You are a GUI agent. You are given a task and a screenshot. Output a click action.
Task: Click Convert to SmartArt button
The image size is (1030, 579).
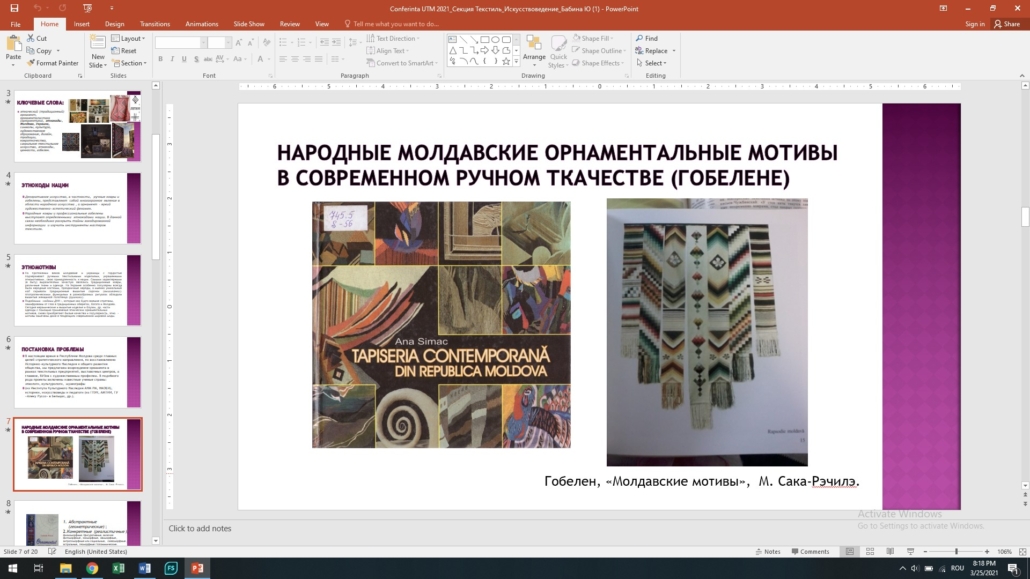point(401,63)
